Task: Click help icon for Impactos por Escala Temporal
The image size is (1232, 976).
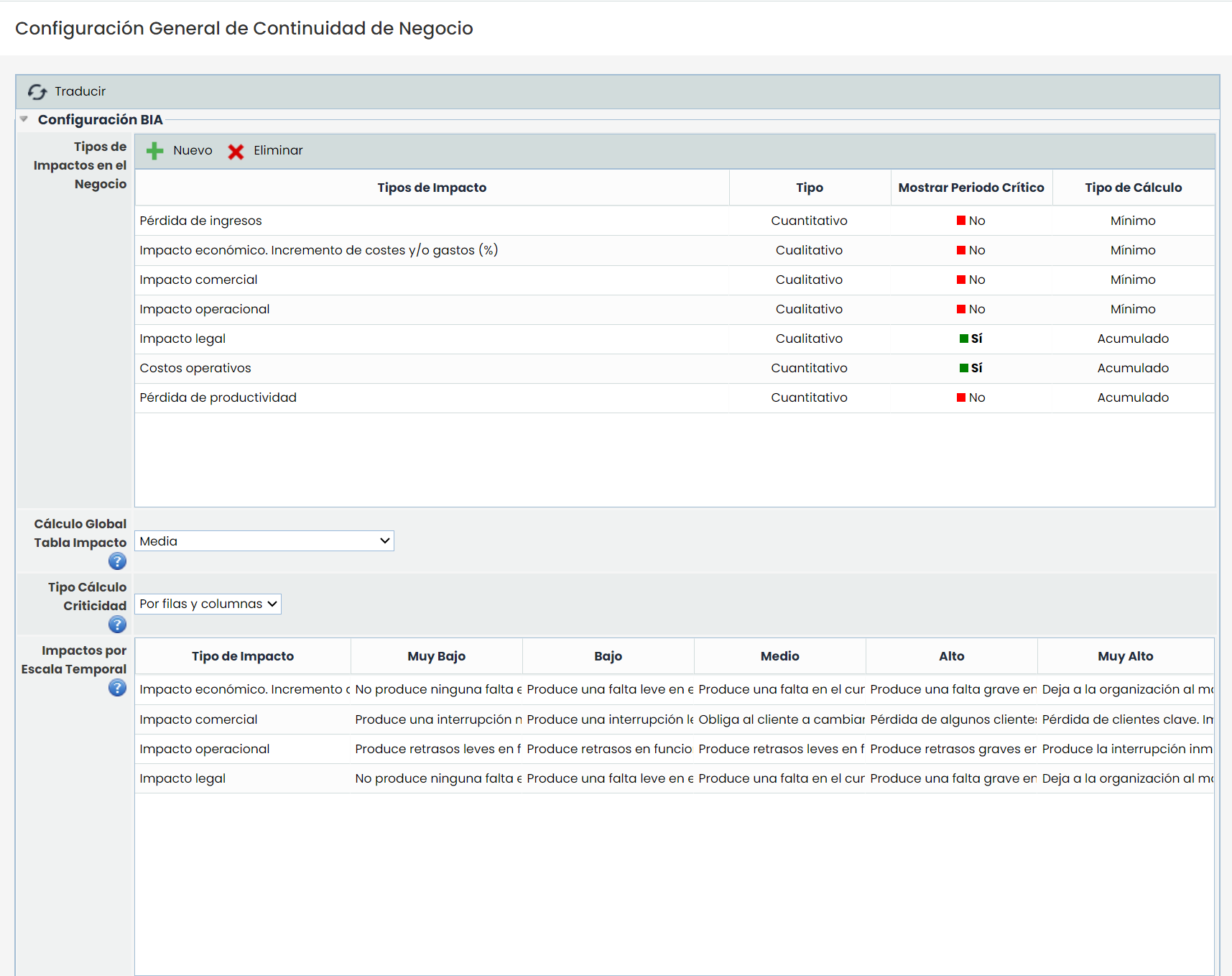Action: (x=117, y=688)
